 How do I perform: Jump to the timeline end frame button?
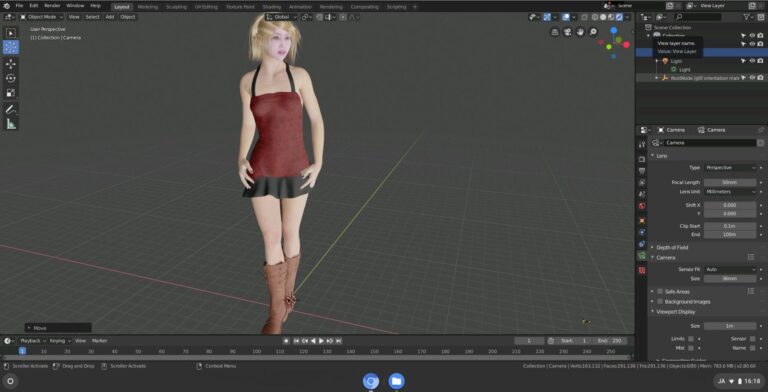[x=338, y=341]
